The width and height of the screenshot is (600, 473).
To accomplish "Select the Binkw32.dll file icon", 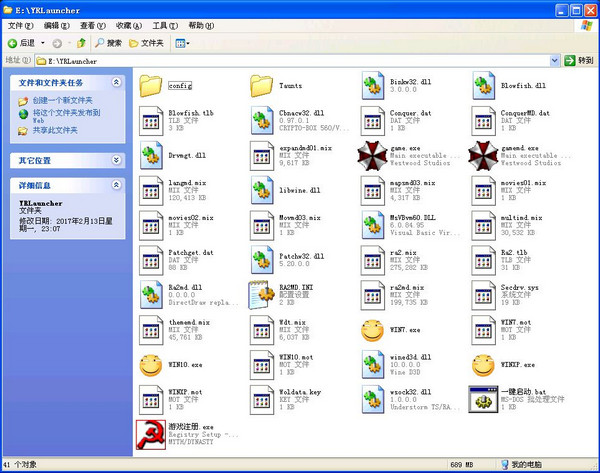I will pos(372,86).
